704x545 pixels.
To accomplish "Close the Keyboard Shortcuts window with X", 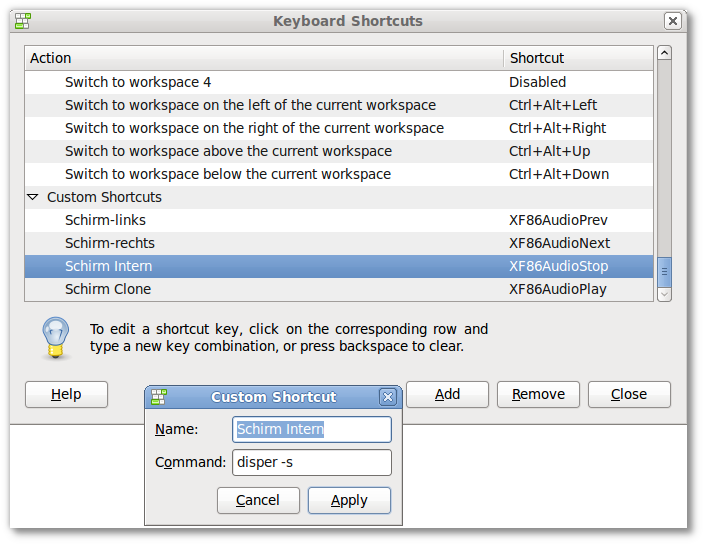I will pyautogui.click(x=672, y=21).
